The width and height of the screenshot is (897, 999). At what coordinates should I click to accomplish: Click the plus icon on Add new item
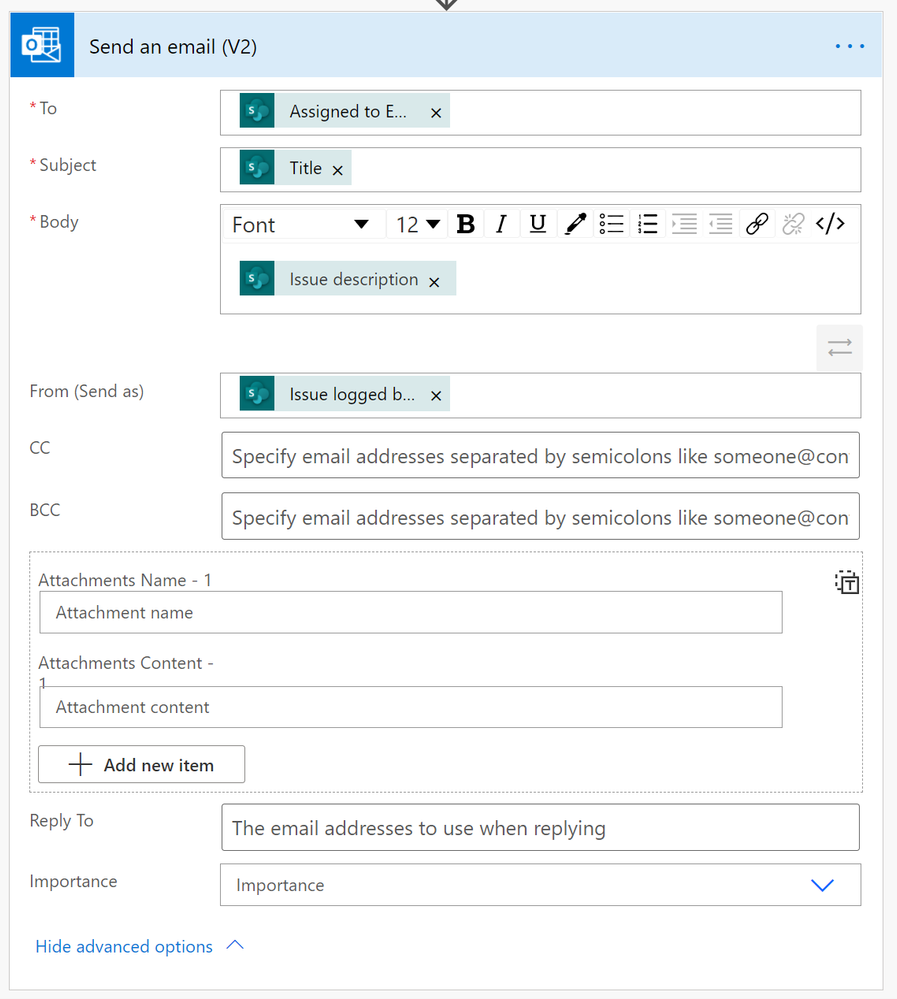coord(80,764)
